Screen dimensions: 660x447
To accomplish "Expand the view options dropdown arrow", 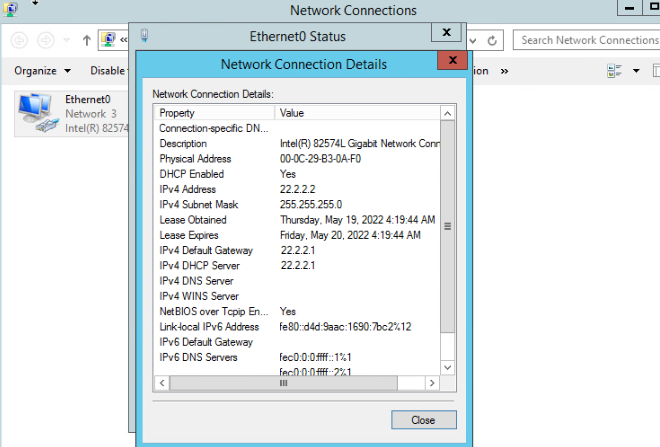I will coord(636,71).
